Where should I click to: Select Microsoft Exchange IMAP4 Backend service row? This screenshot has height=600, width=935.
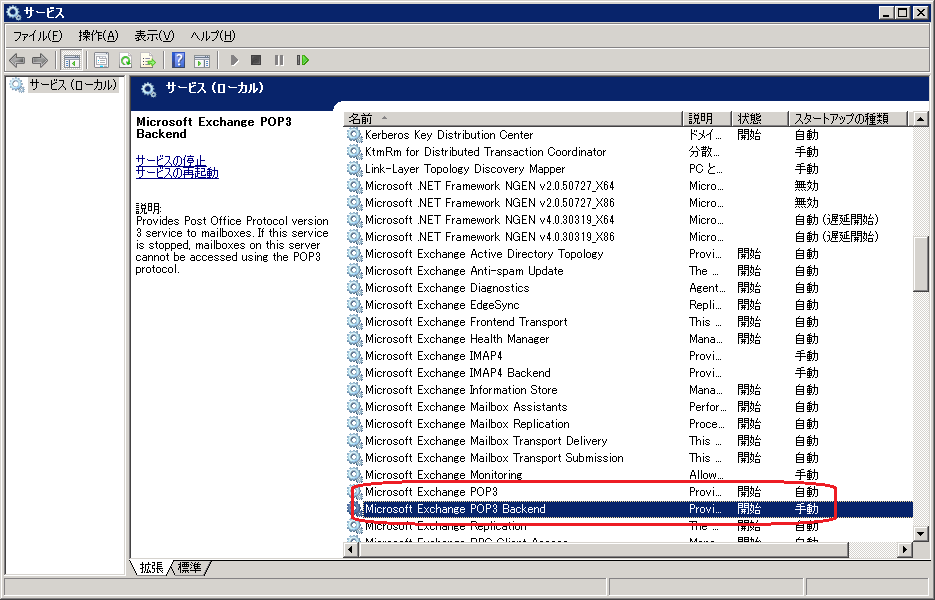[x=457, y=373]
